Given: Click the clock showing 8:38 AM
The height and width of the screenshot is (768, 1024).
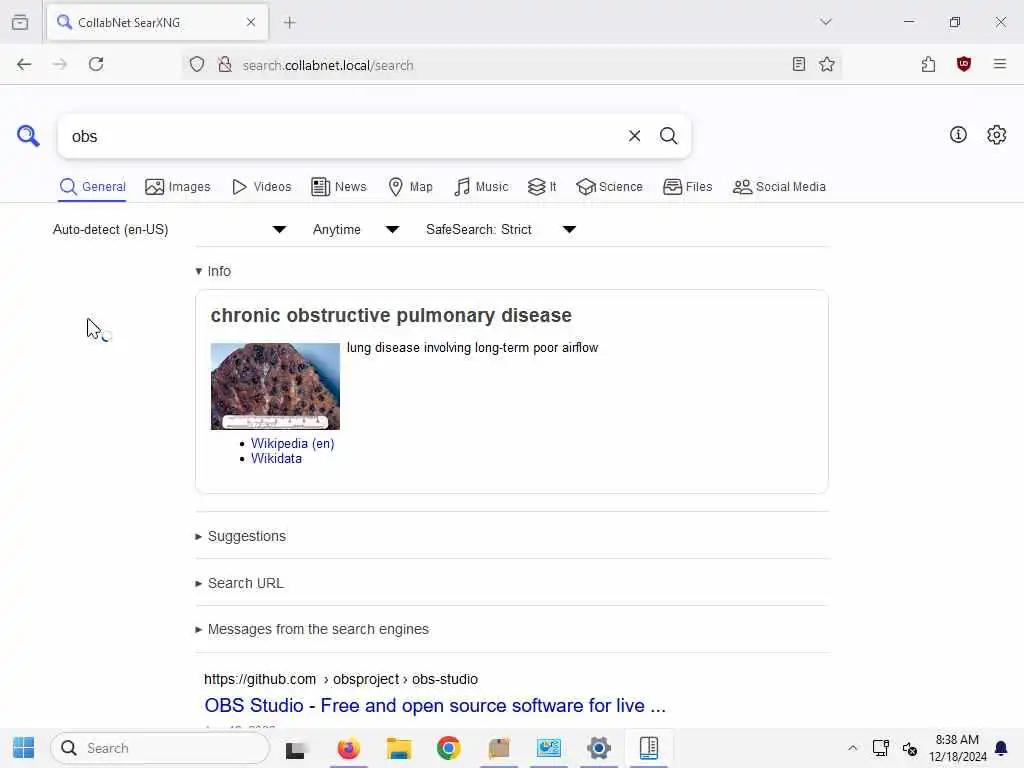Looking at the screenshot, I should (x=957, y=740).
